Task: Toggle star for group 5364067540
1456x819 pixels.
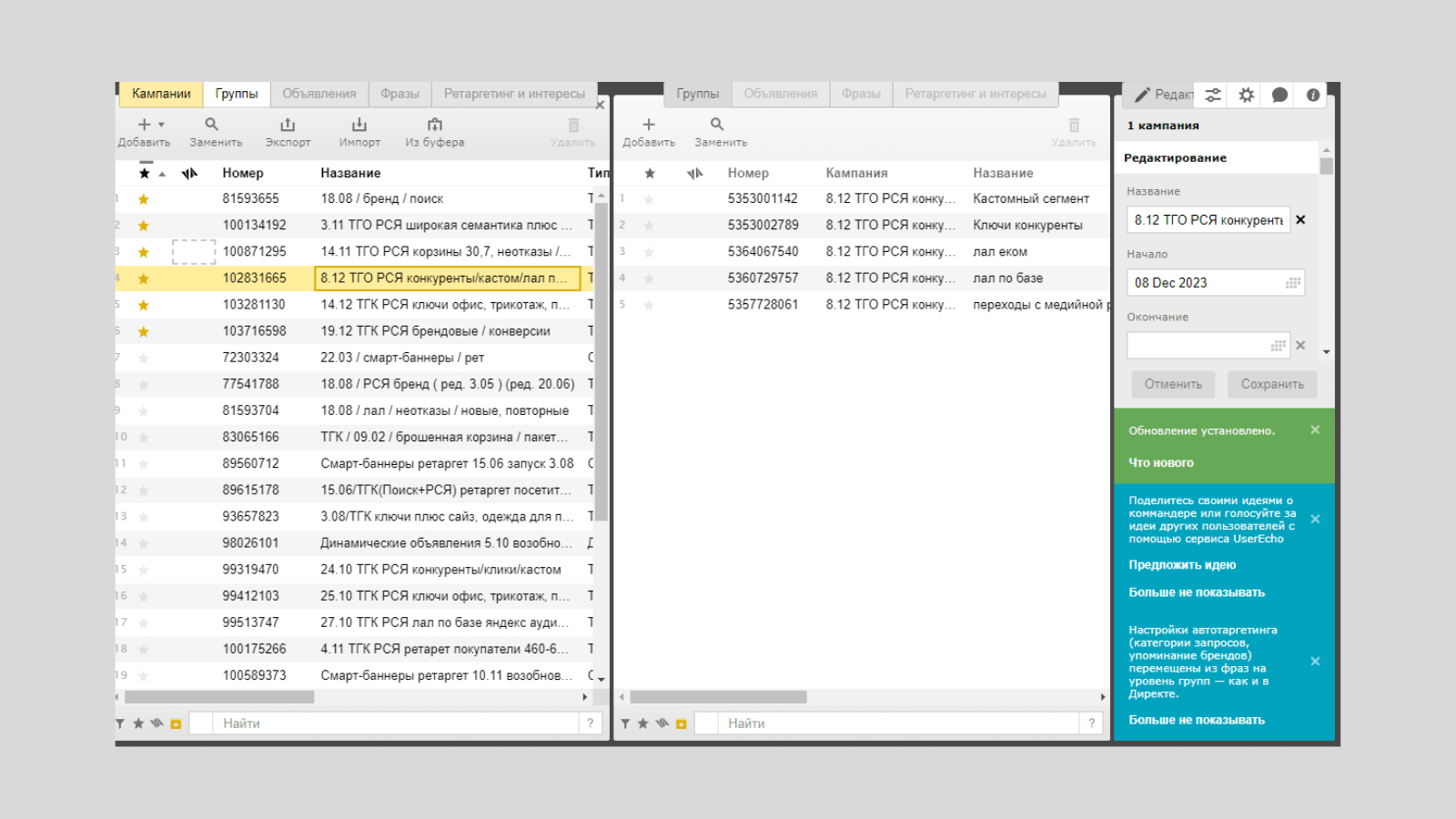Action: (649, 252)
